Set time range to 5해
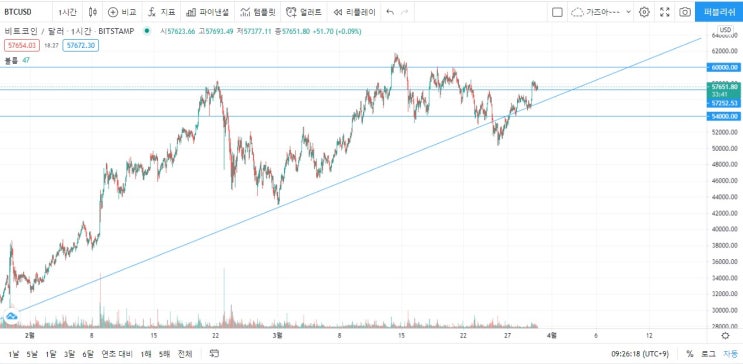 point(164,354)
